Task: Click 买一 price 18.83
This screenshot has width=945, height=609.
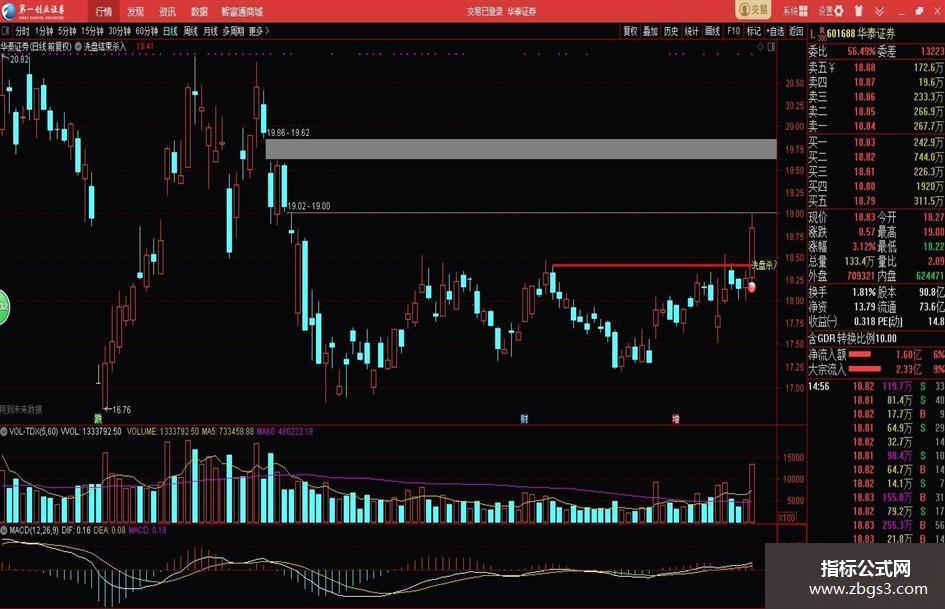Action: point(864,142)
